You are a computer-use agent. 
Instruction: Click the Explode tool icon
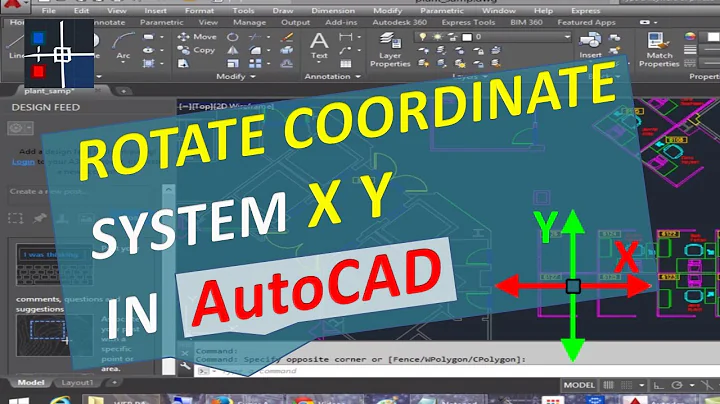point(287,50)
